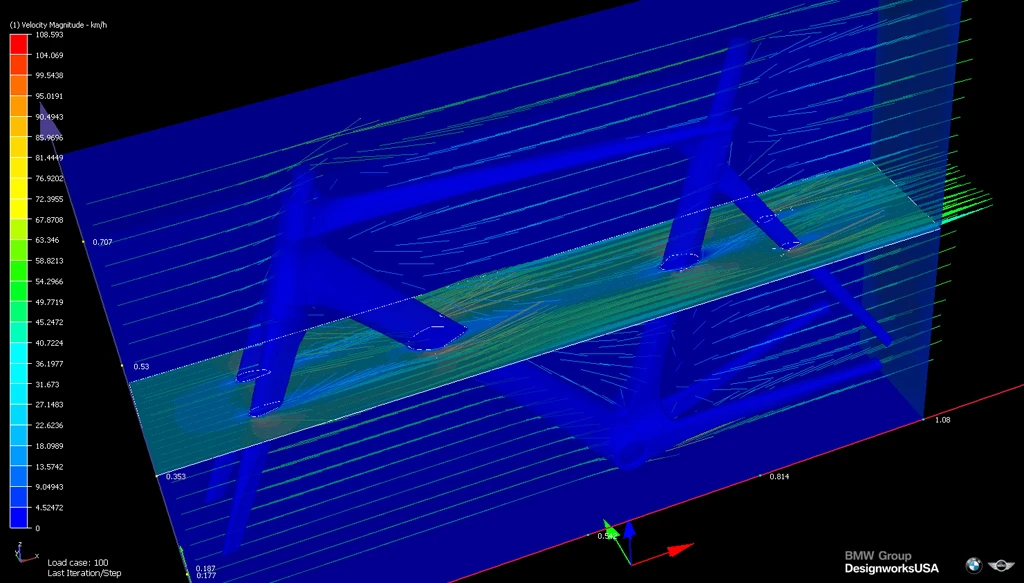Click the axis label 0.187
Image resolution: width=1024 pixels, height=583 pixels.
[x=205, y=569]
